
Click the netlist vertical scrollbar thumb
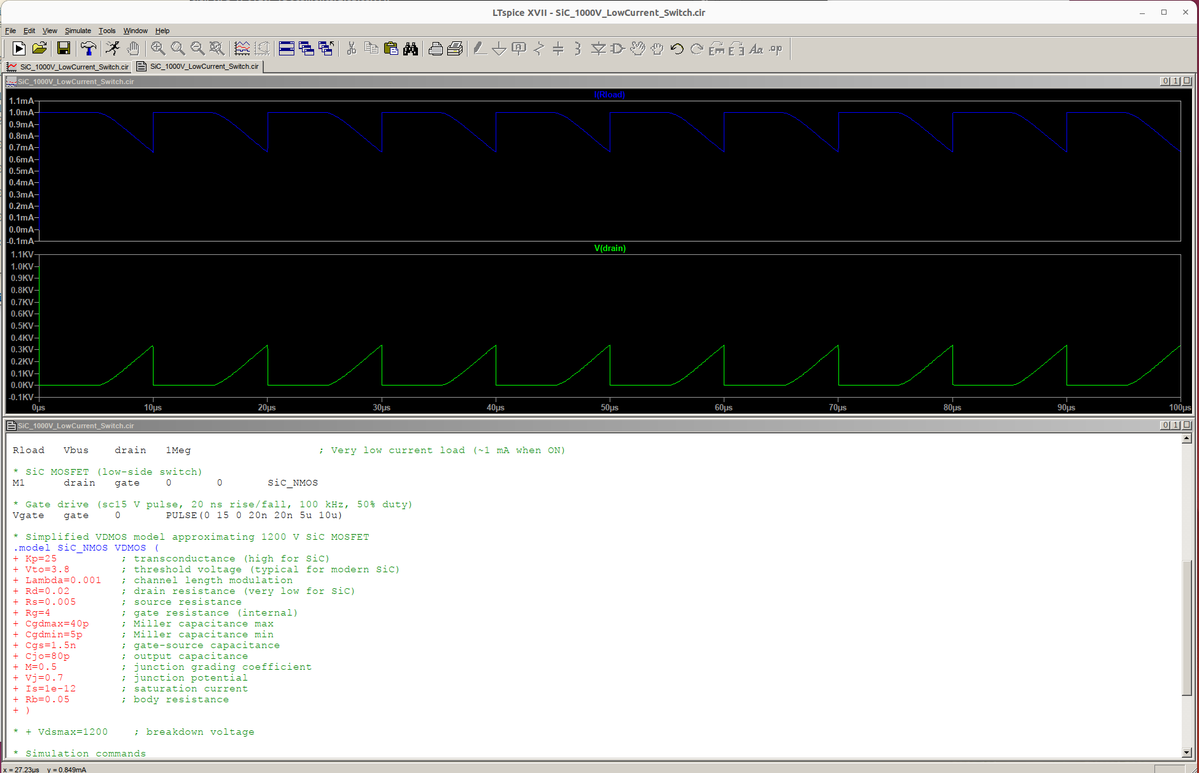tap(1187, 628)
